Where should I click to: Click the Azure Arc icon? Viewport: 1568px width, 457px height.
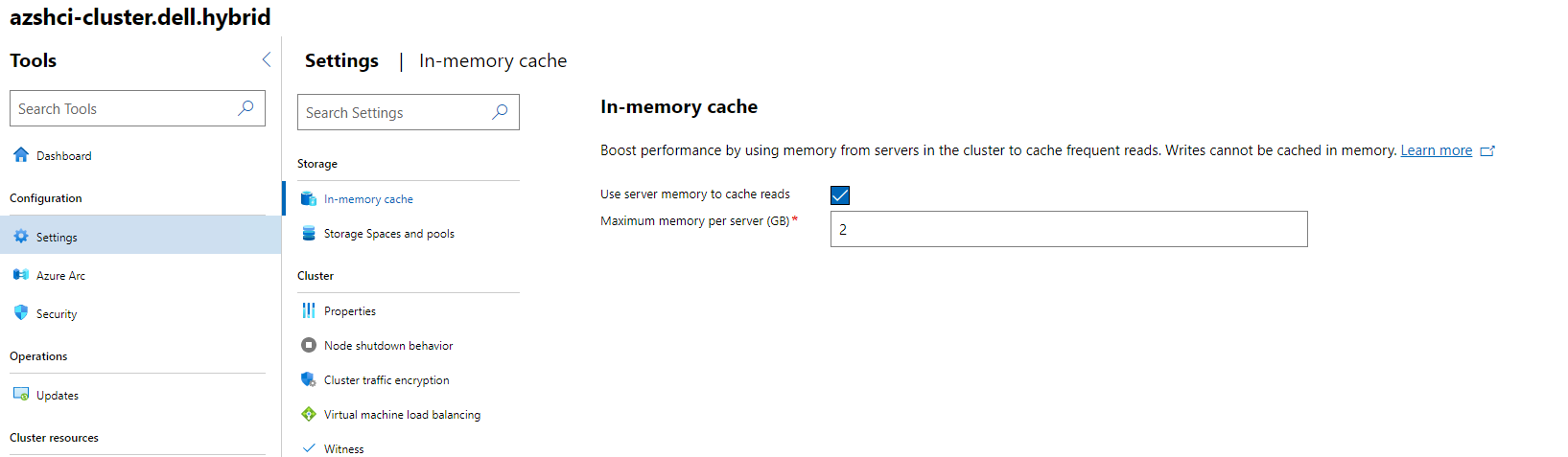pyautogui.click(x=21, y=275)
